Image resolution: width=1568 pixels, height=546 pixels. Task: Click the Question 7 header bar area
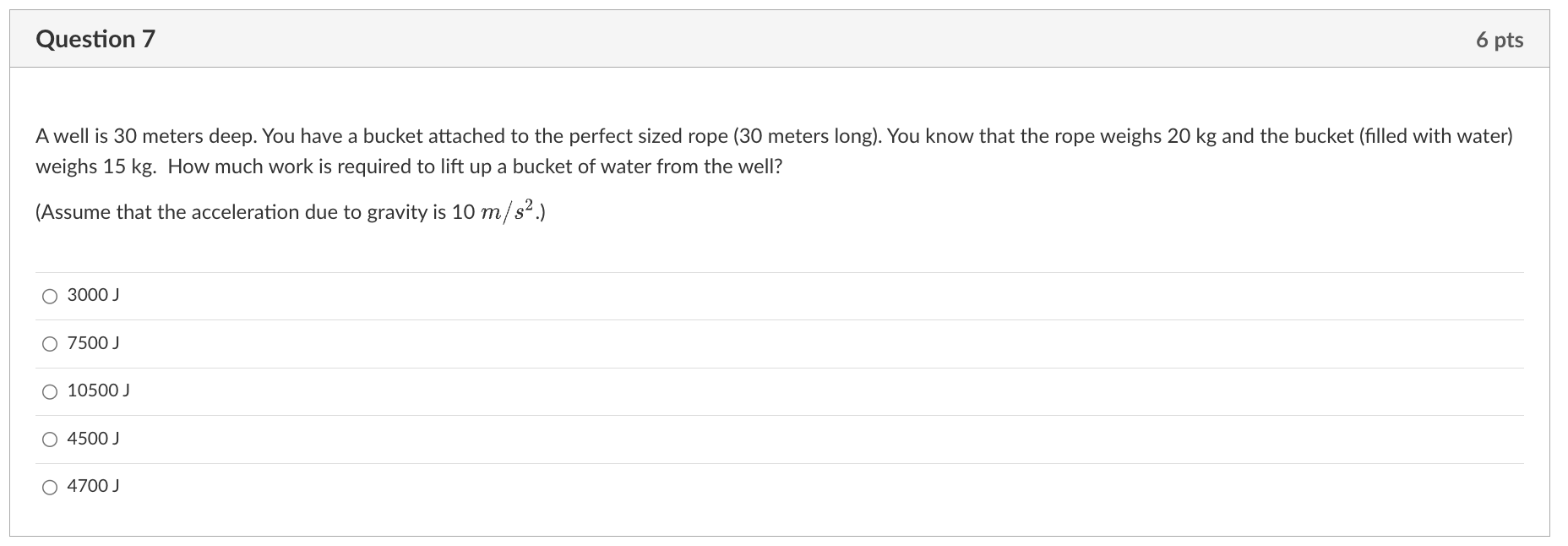(x=760, y=39)
